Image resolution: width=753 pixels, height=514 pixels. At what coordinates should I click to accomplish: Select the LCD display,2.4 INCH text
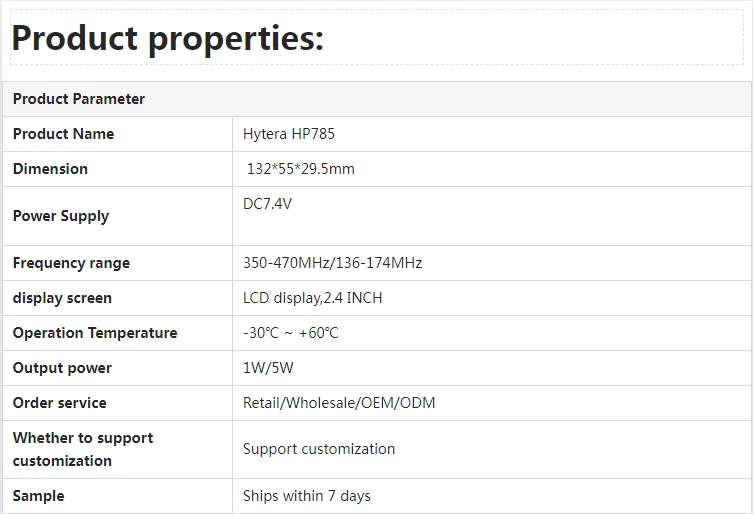point(313,298)
